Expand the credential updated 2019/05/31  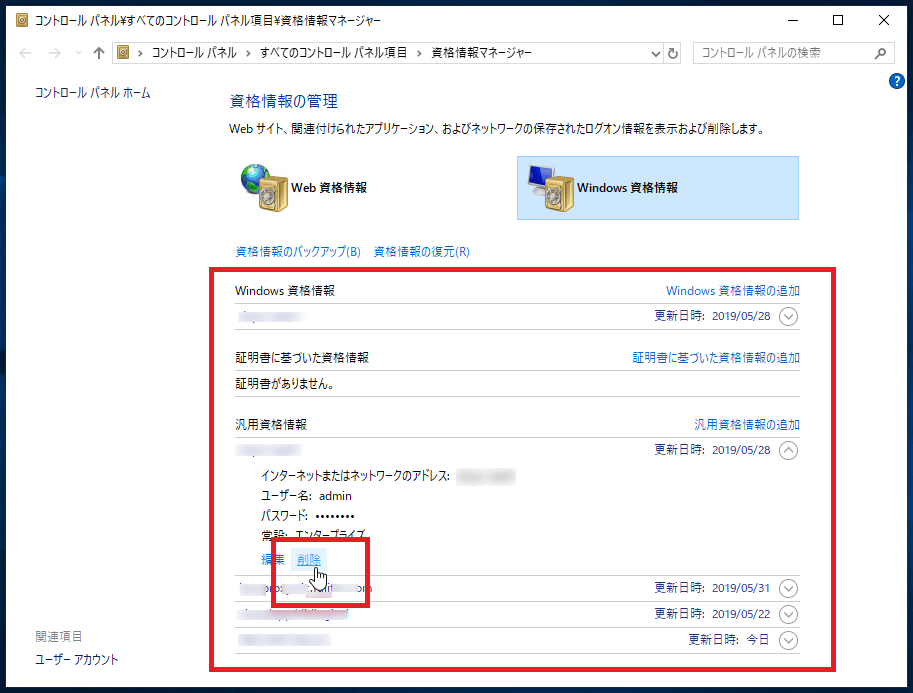[x=788, y=588]
